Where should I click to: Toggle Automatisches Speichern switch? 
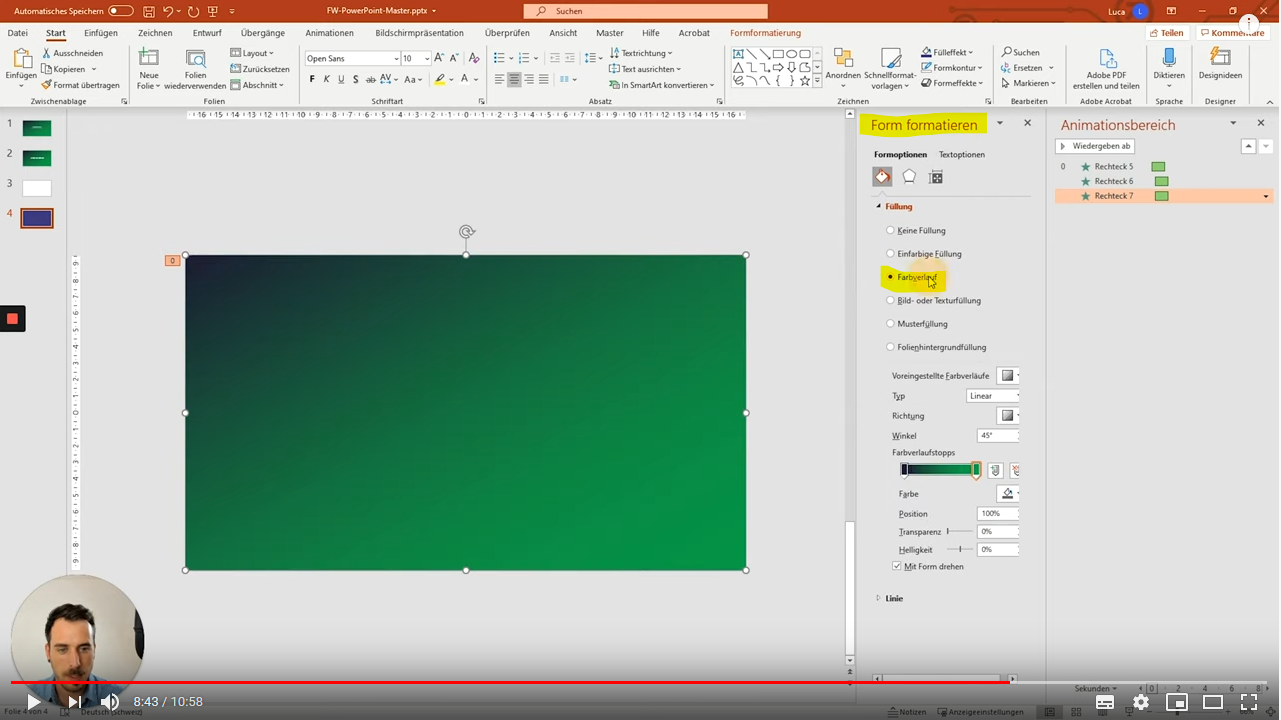[x=121, y=11]
